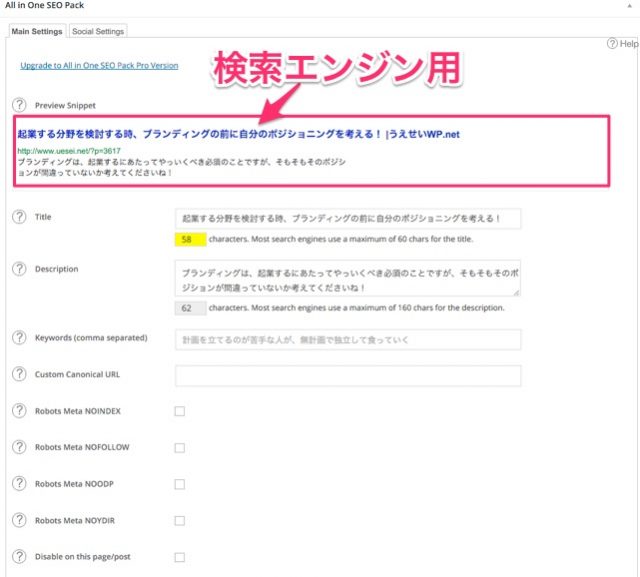Click the green uesei.net URL in snippet
Screen dimensions: 640x577
pos(69,151)
